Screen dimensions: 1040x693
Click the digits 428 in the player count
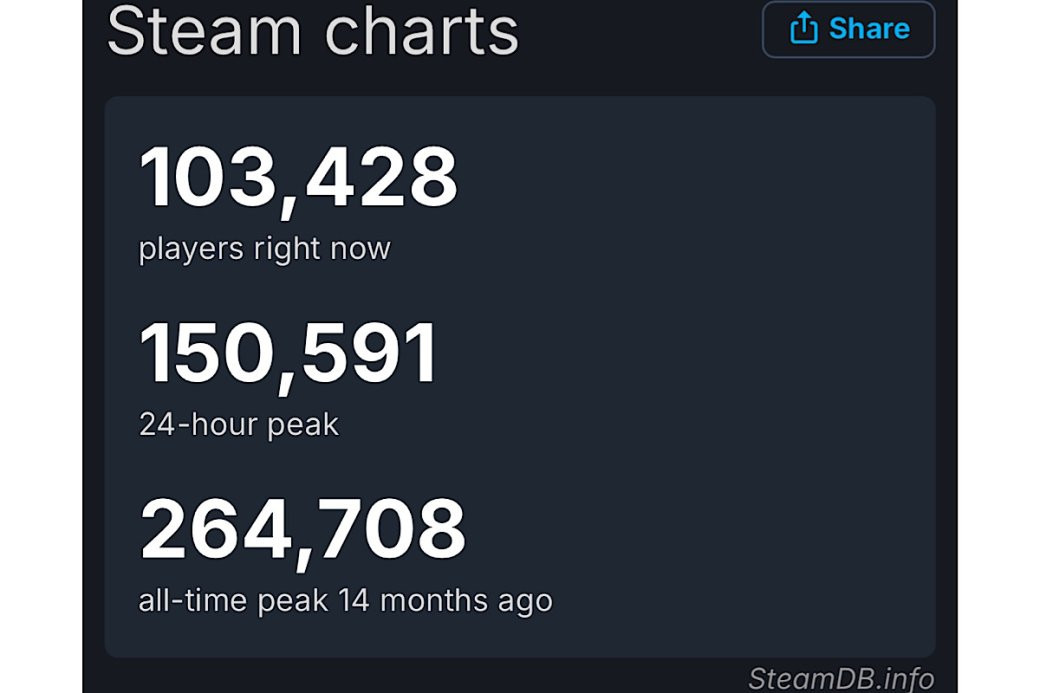click(381, 178)
